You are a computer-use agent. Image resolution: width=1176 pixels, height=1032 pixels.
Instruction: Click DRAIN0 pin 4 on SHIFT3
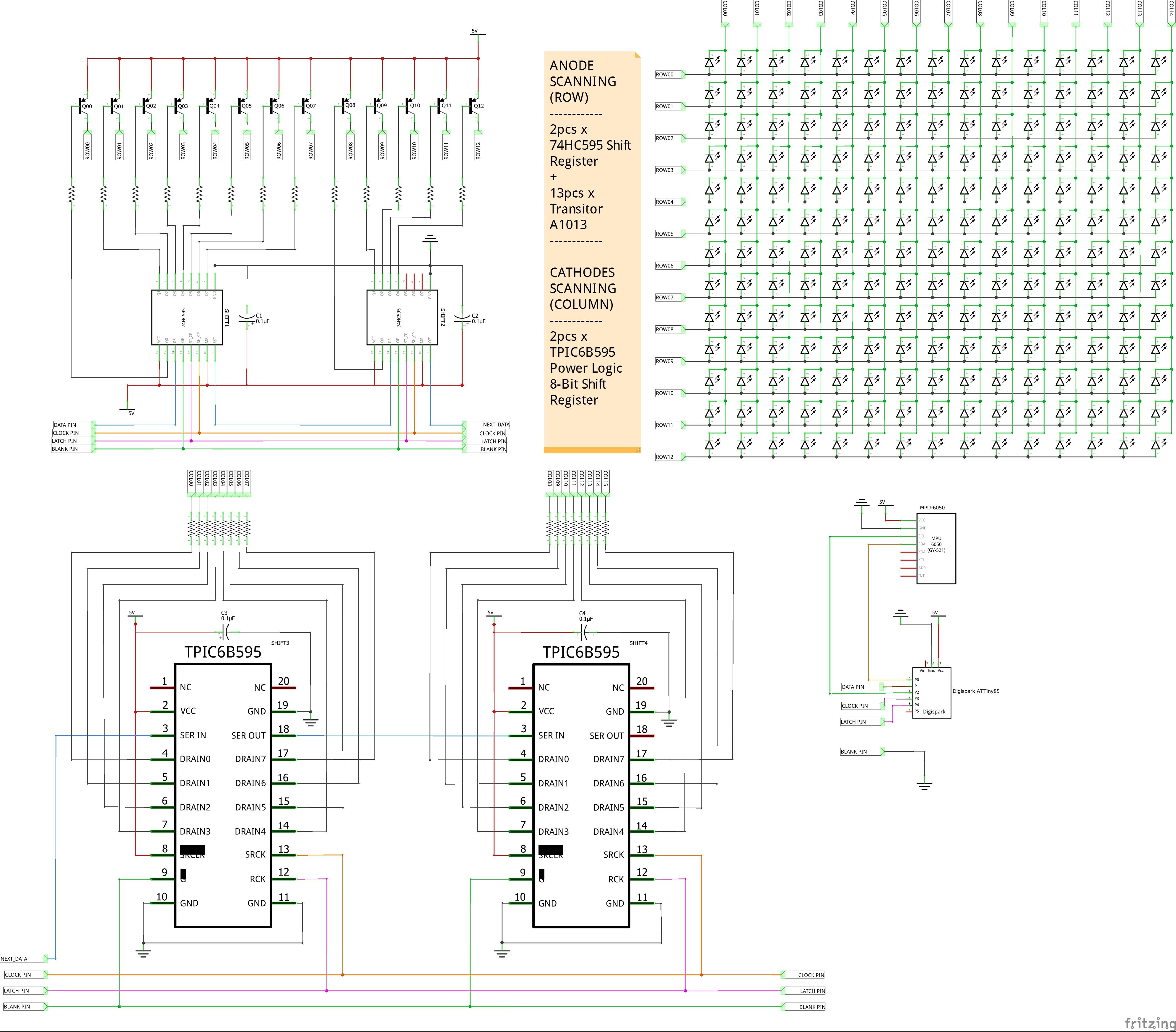pyautogui.click(x=163, y=759)
